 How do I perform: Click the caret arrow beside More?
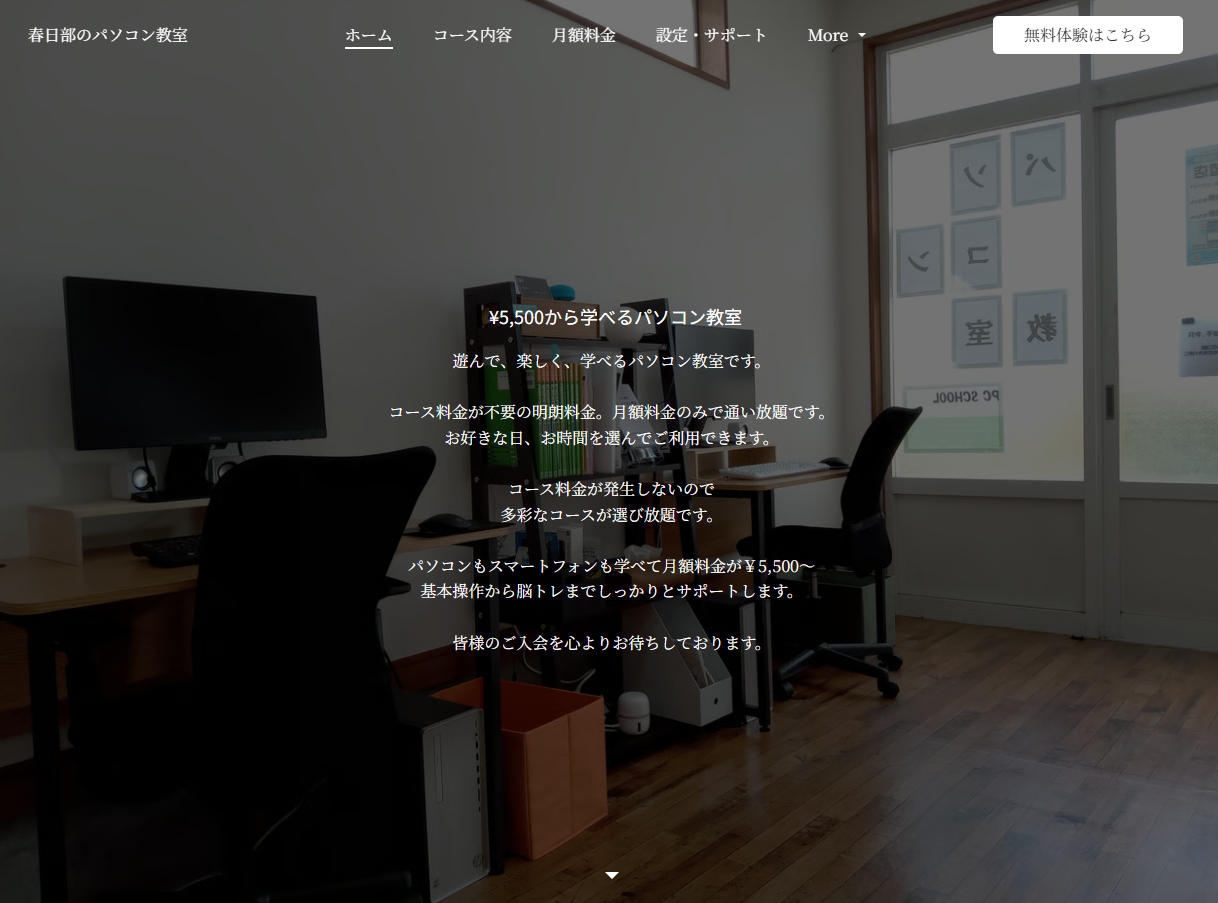[862, 36]
